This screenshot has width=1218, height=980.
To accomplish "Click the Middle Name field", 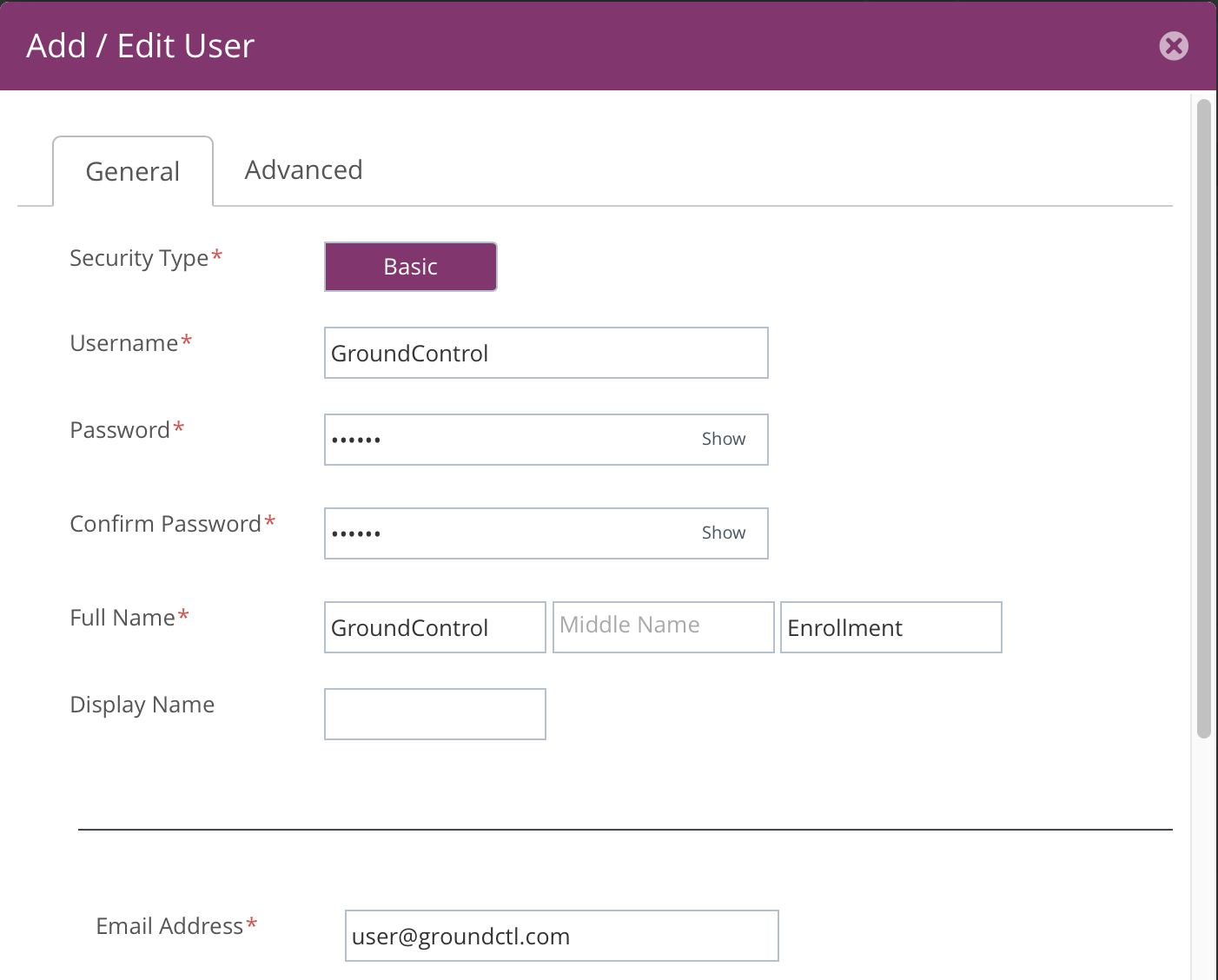I will pos(663,627).
